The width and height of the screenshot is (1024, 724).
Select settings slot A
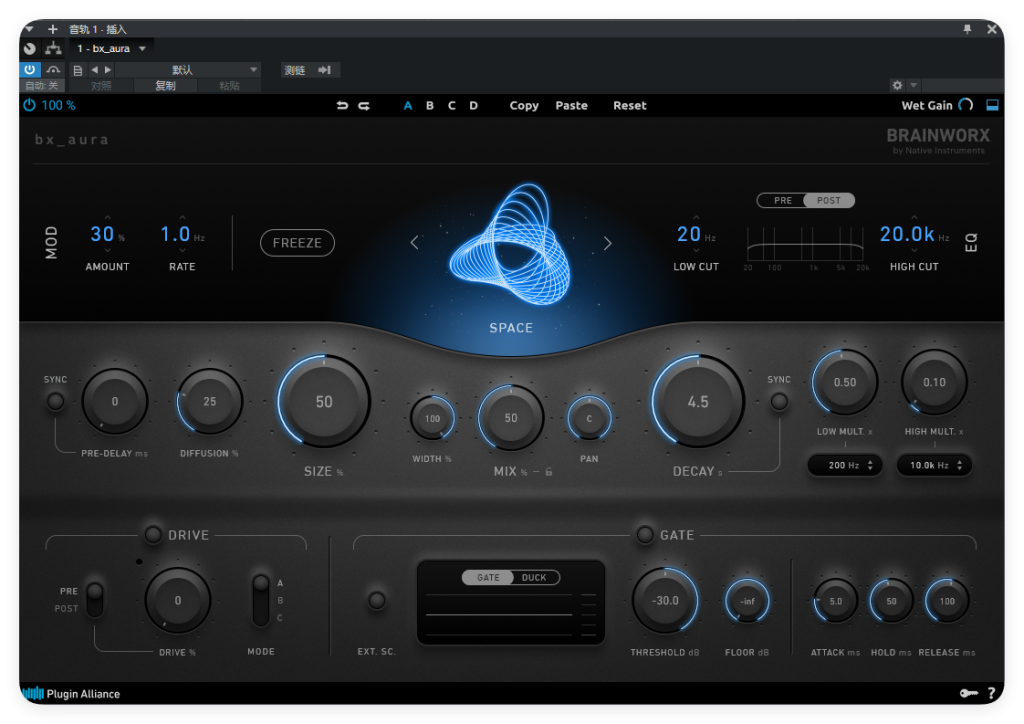coord(408,106)
